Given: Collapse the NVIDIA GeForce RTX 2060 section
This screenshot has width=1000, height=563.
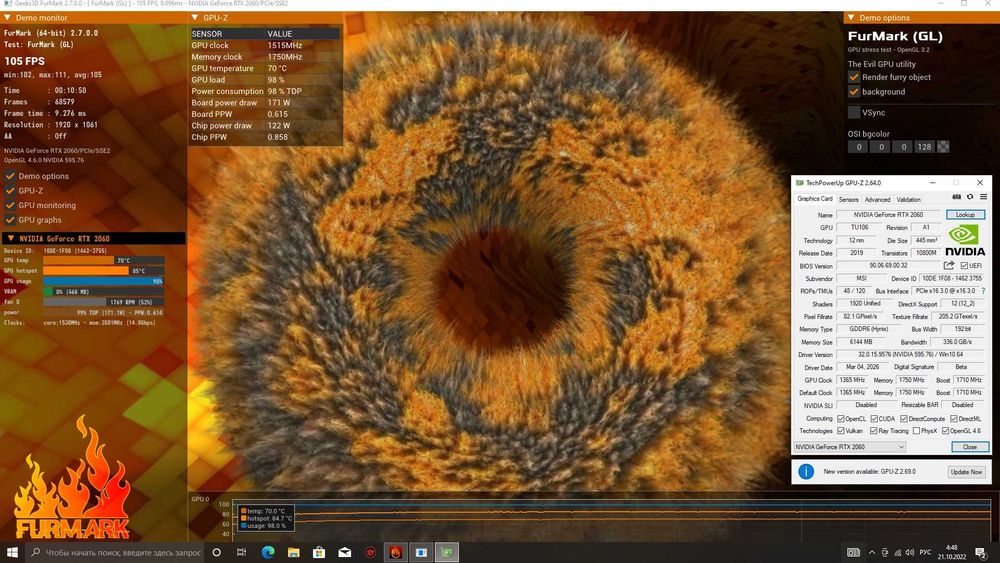Looking at the screenshot, I should click(x=10, y=238).
